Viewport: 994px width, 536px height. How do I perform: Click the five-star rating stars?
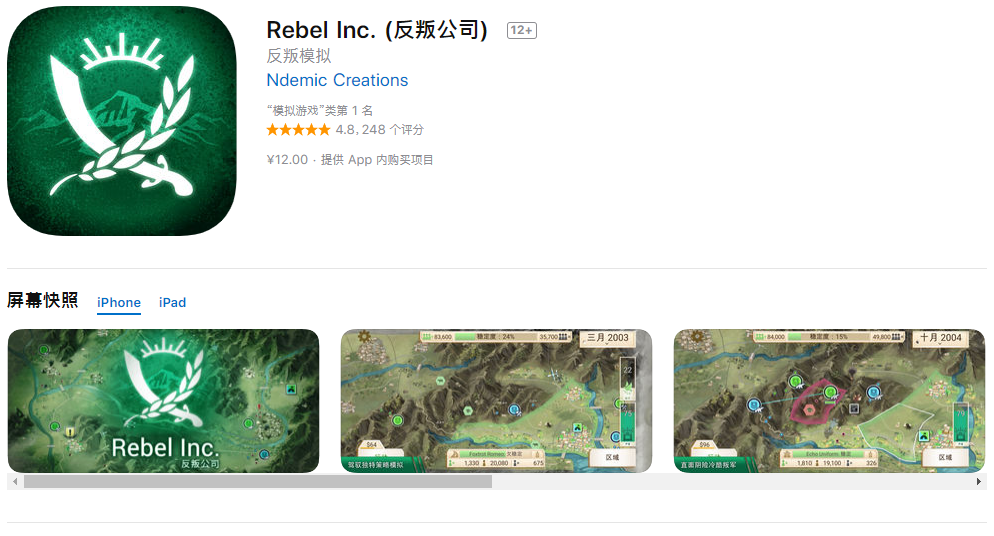click(299, 130)
